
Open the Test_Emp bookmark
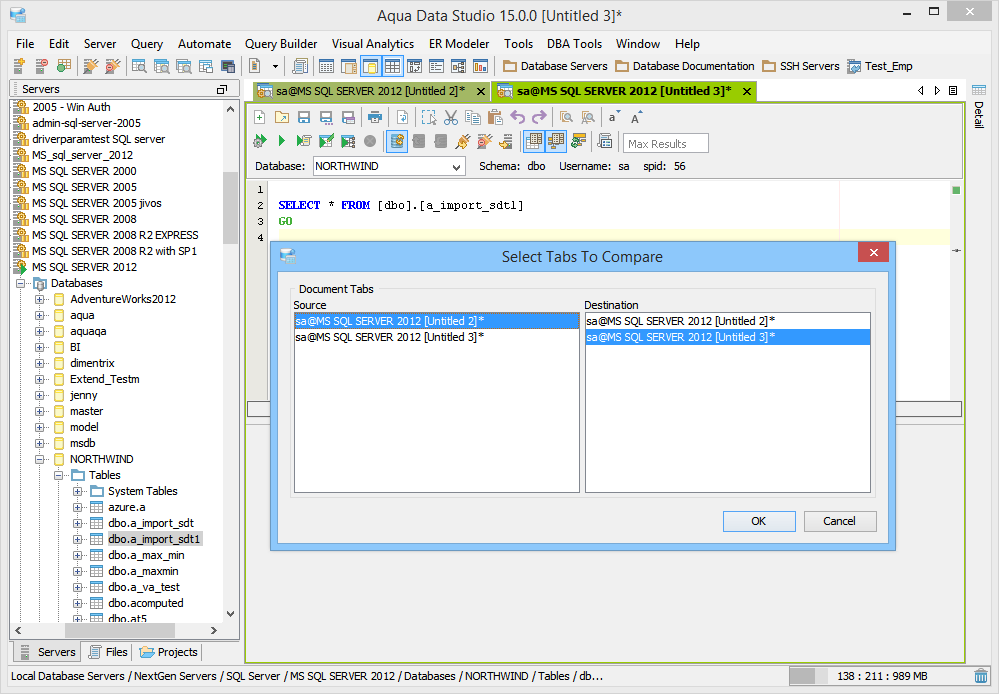[x=880, y=66]
